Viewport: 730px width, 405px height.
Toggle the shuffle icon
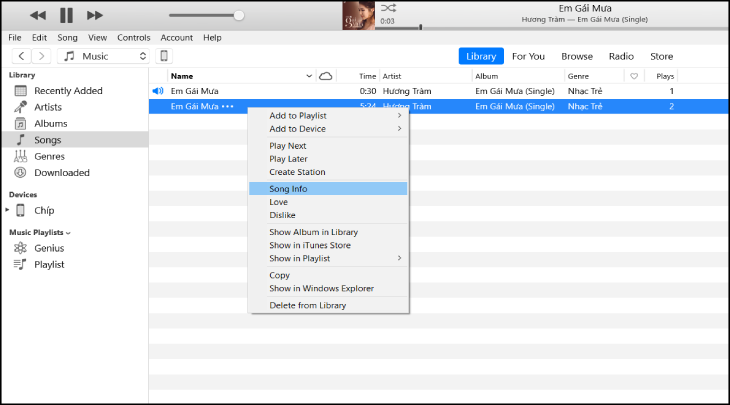coord(388,8)
